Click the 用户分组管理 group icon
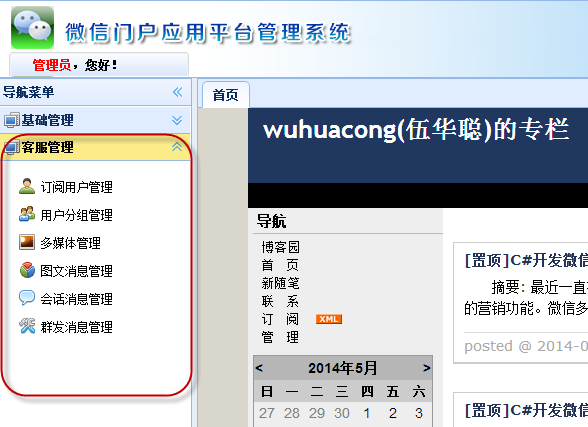Viewport: 588px width, 427px height. point(27,214)
